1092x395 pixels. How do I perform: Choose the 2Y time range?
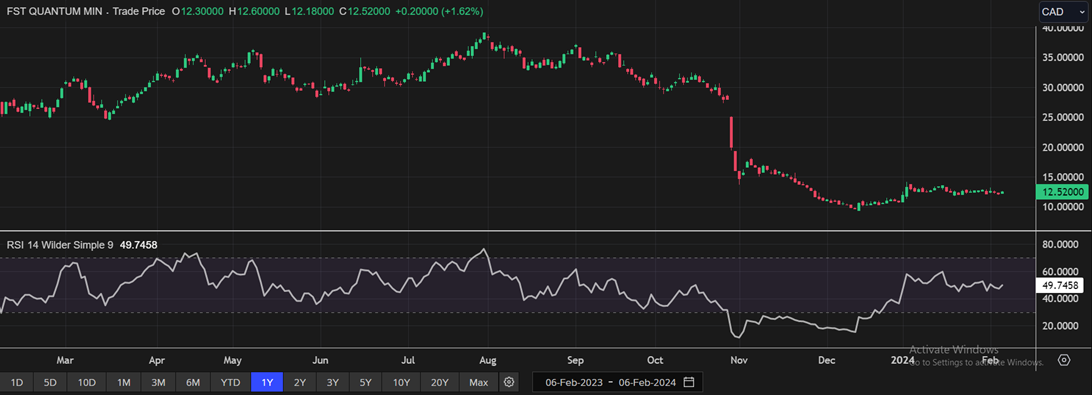click(x=299, y=382)
